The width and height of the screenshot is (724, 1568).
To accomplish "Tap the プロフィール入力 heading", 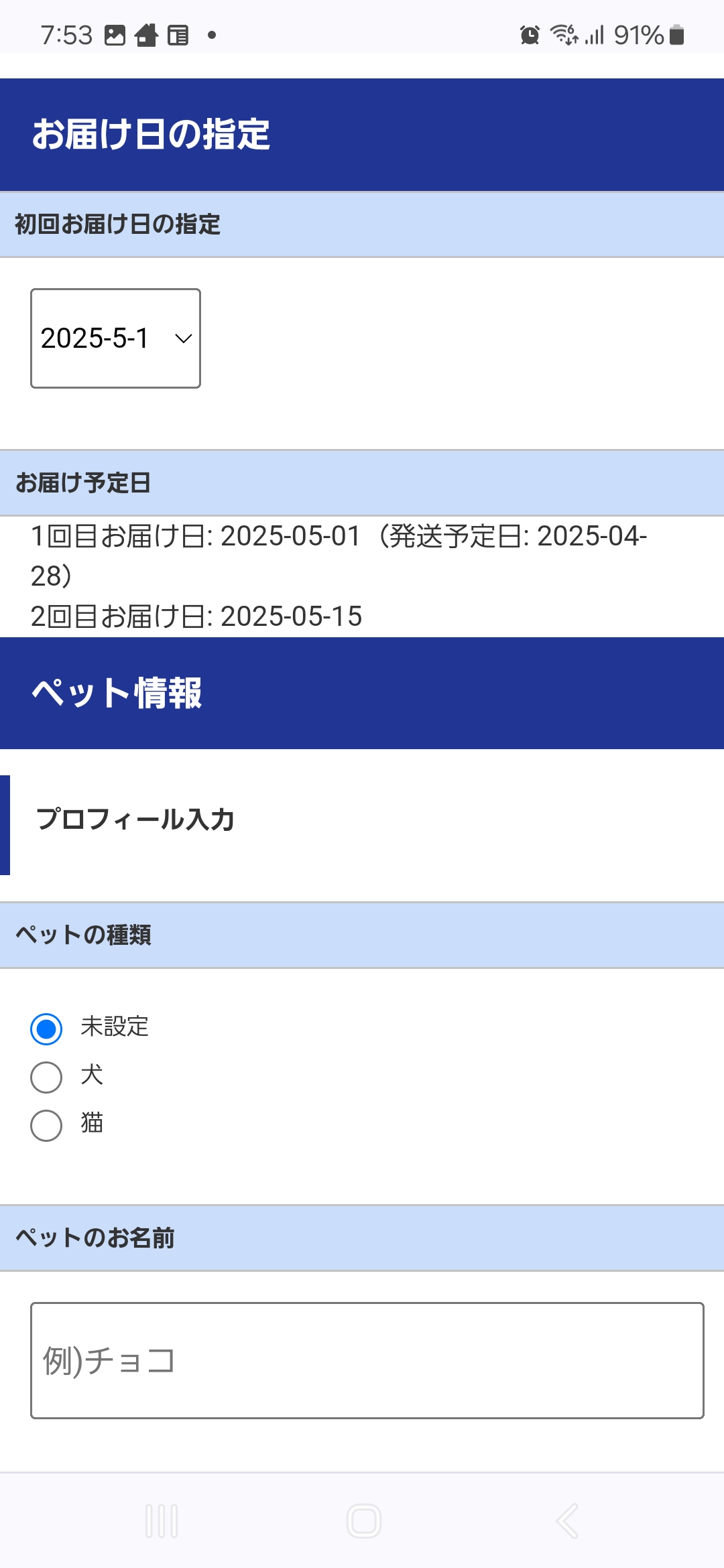I will 135,820.
